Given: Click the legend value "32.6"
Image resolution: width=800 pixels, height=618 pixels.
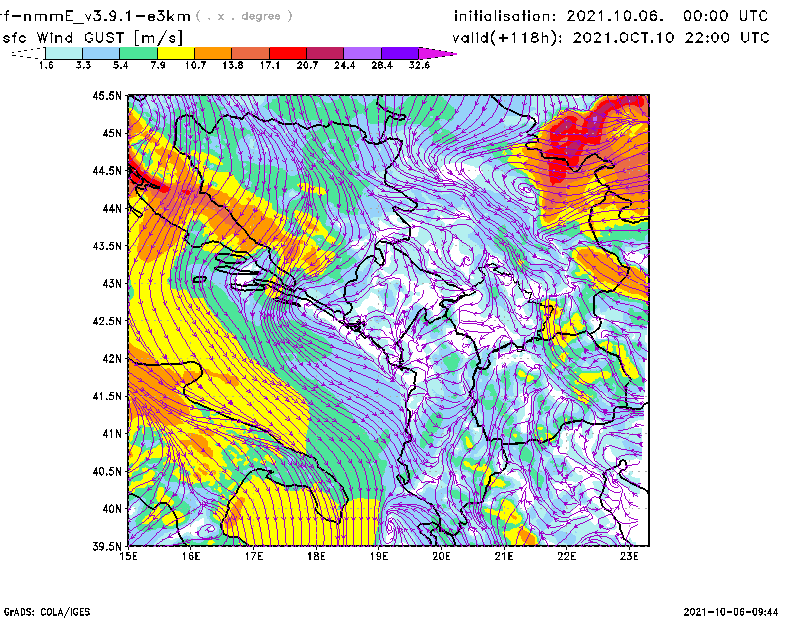Looking at the screenshot, I should (x=419, y=65).
